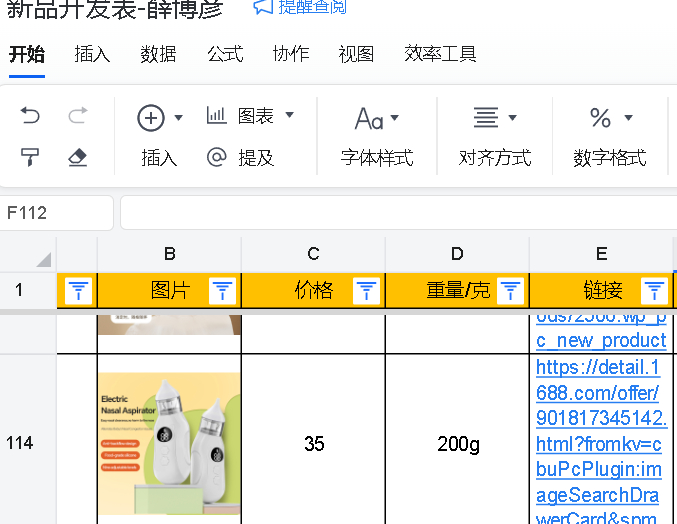Image resolution: width=677 pixels, height=524 pixels.
Task: Switch to the 插入 tab
Action: (92, 54)
